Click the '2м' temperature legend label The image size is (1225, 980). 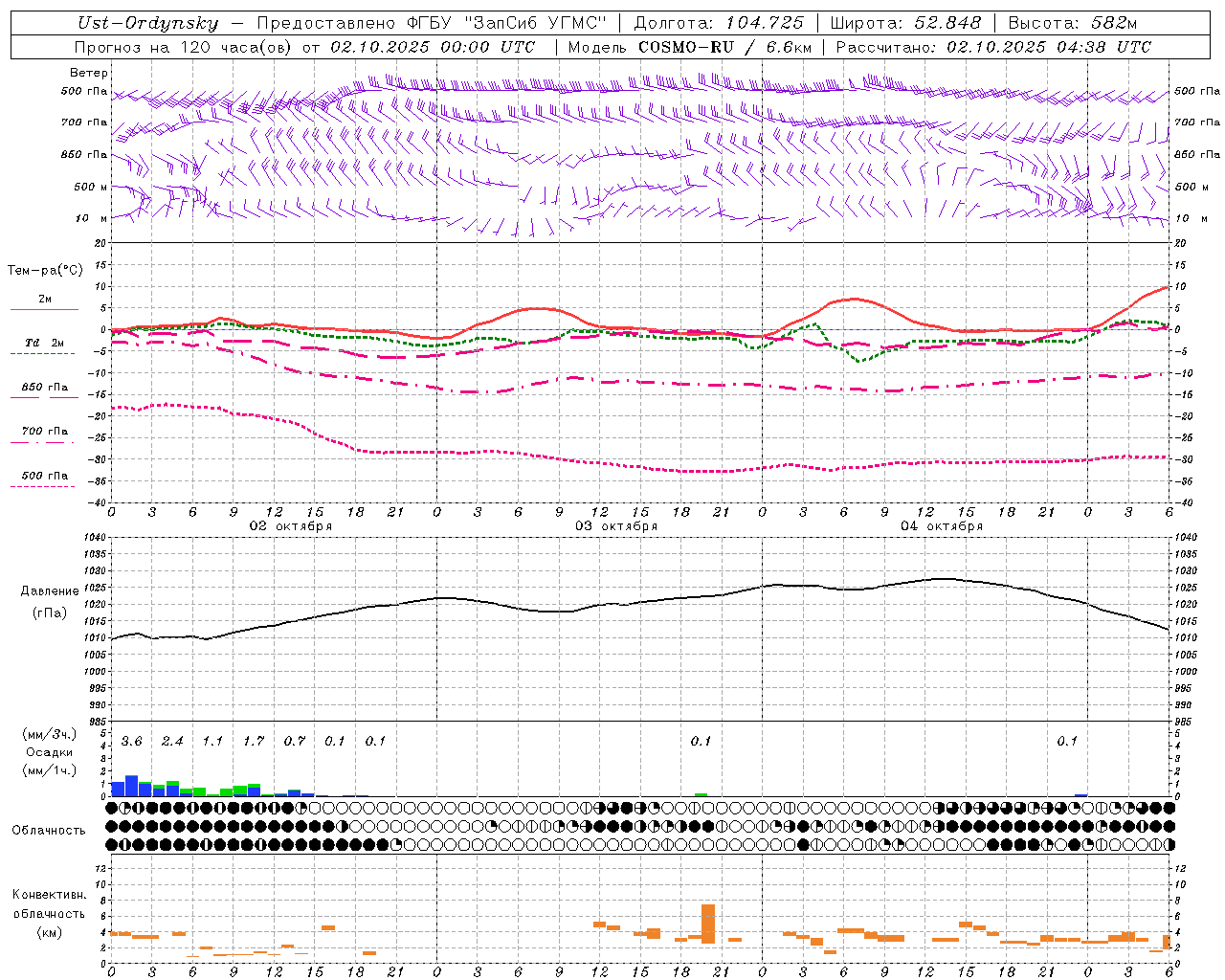tap(45, 299)
